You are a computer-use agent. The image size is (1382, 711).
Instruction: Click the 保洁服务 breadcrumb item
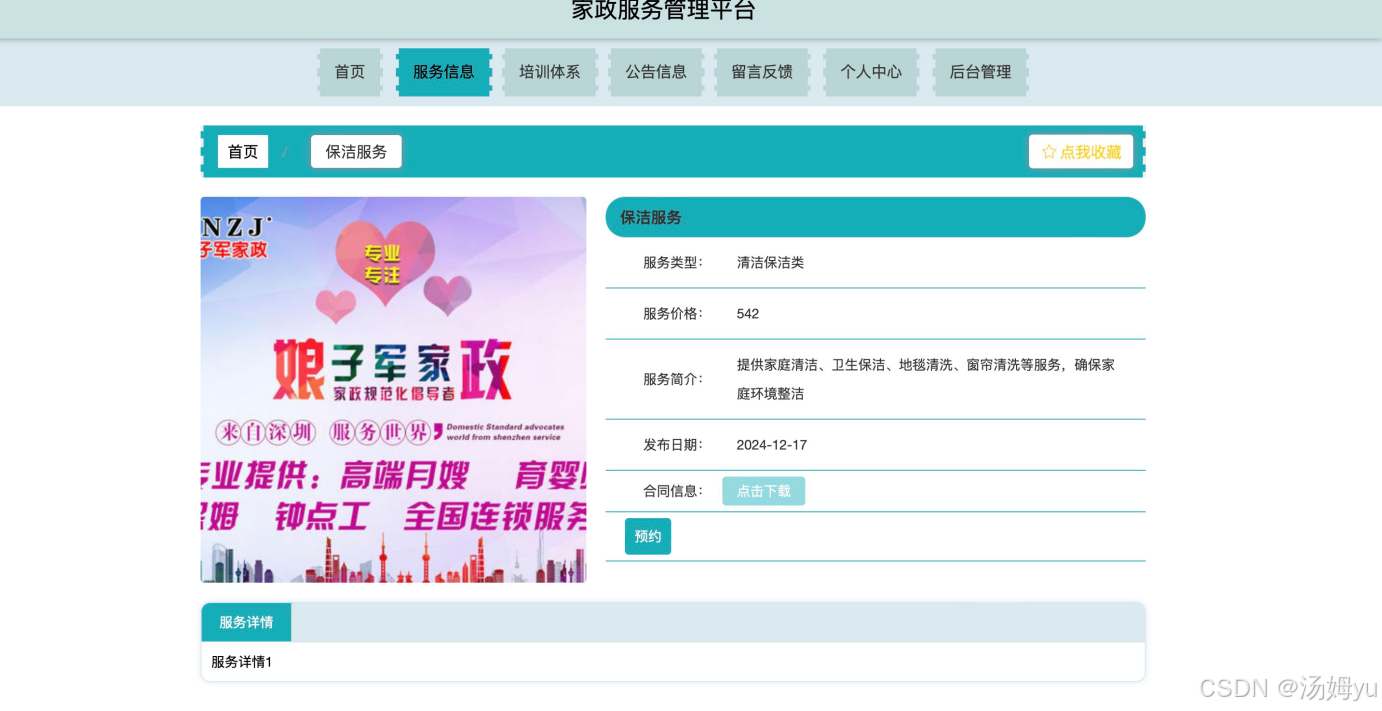[x=356, y=152]
